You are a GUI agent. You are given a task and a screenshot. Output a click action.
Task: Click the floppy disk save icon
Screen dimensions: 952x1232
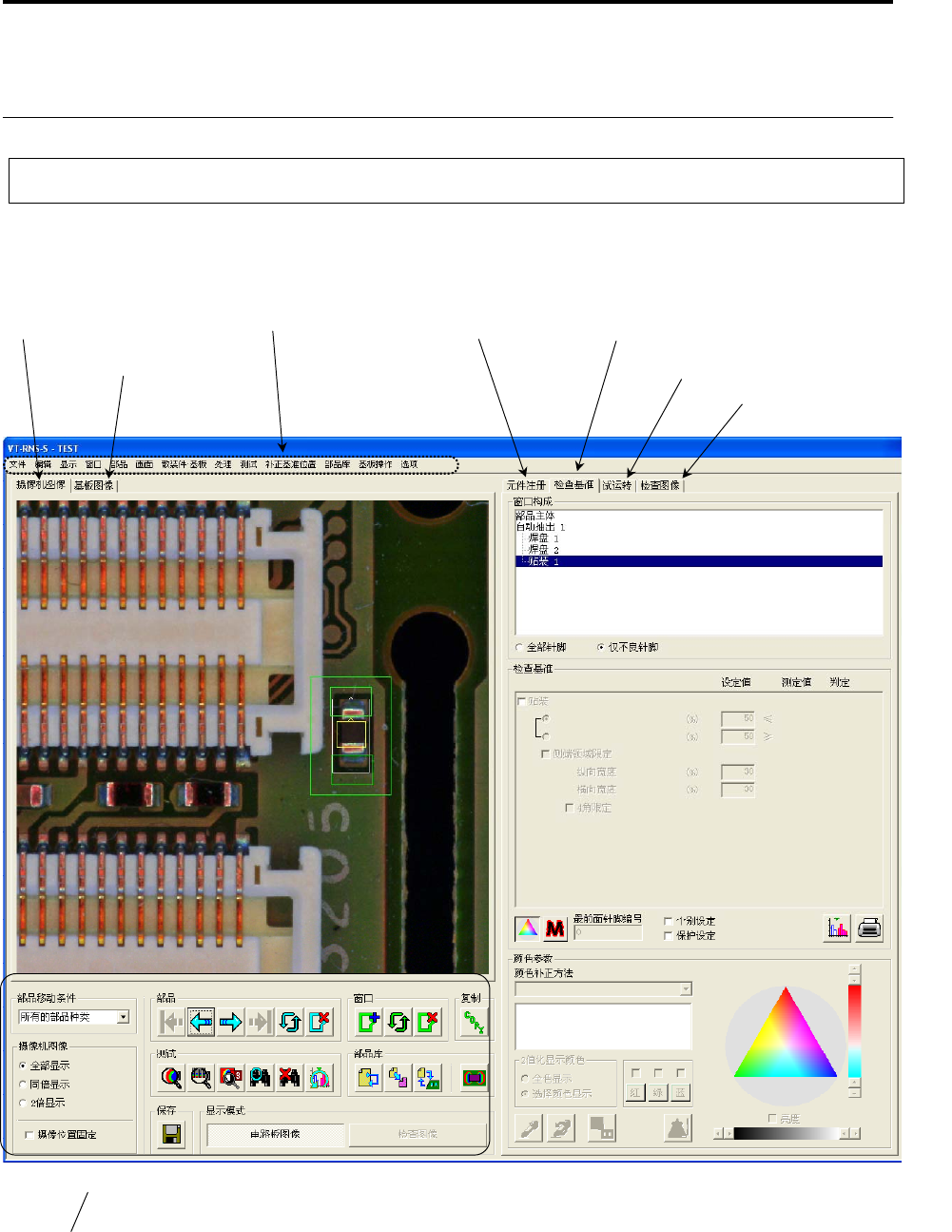[x=171, y=1134]
